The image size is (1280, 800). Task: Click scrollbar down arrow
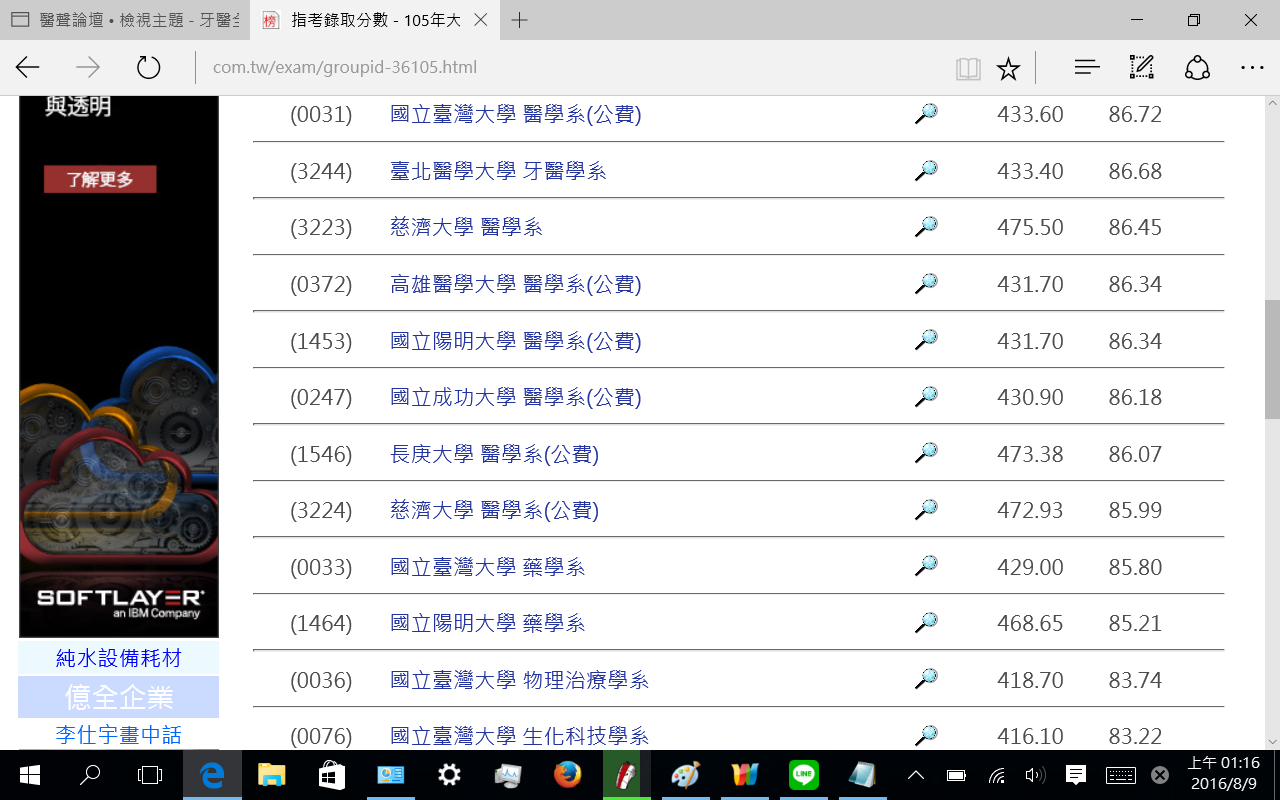click(x=1272, y=741)
